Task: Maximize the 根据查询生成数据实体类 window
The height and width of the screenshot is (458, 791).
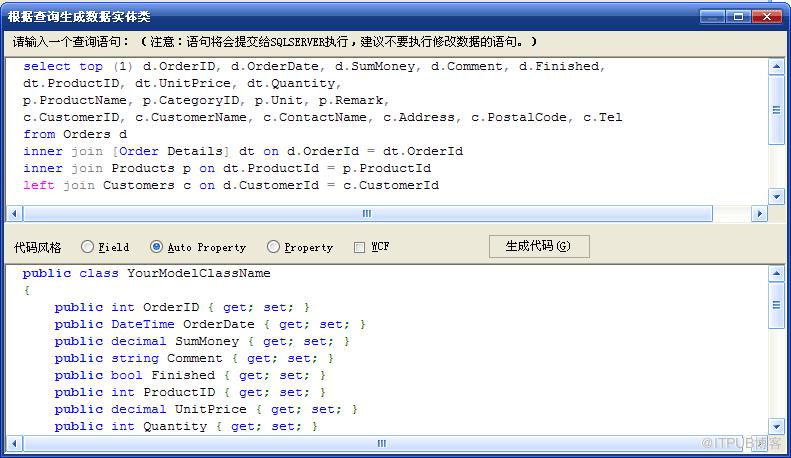Action: (x=739, y=17)
